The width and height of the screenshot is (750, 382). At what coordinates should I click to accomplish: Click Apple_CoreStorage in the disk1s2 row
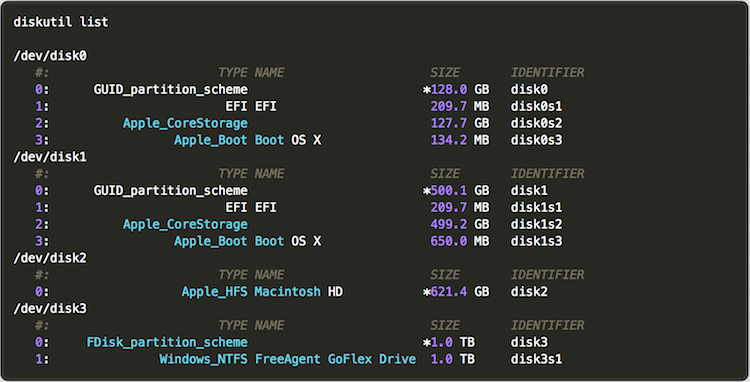[x=185, y=224]
